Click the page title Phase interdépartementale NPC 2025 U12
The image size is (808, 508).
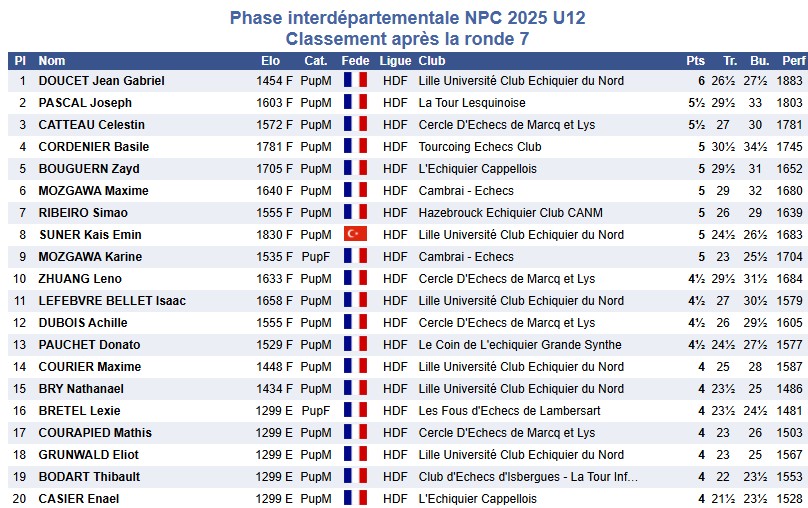(x=407, y=18)
